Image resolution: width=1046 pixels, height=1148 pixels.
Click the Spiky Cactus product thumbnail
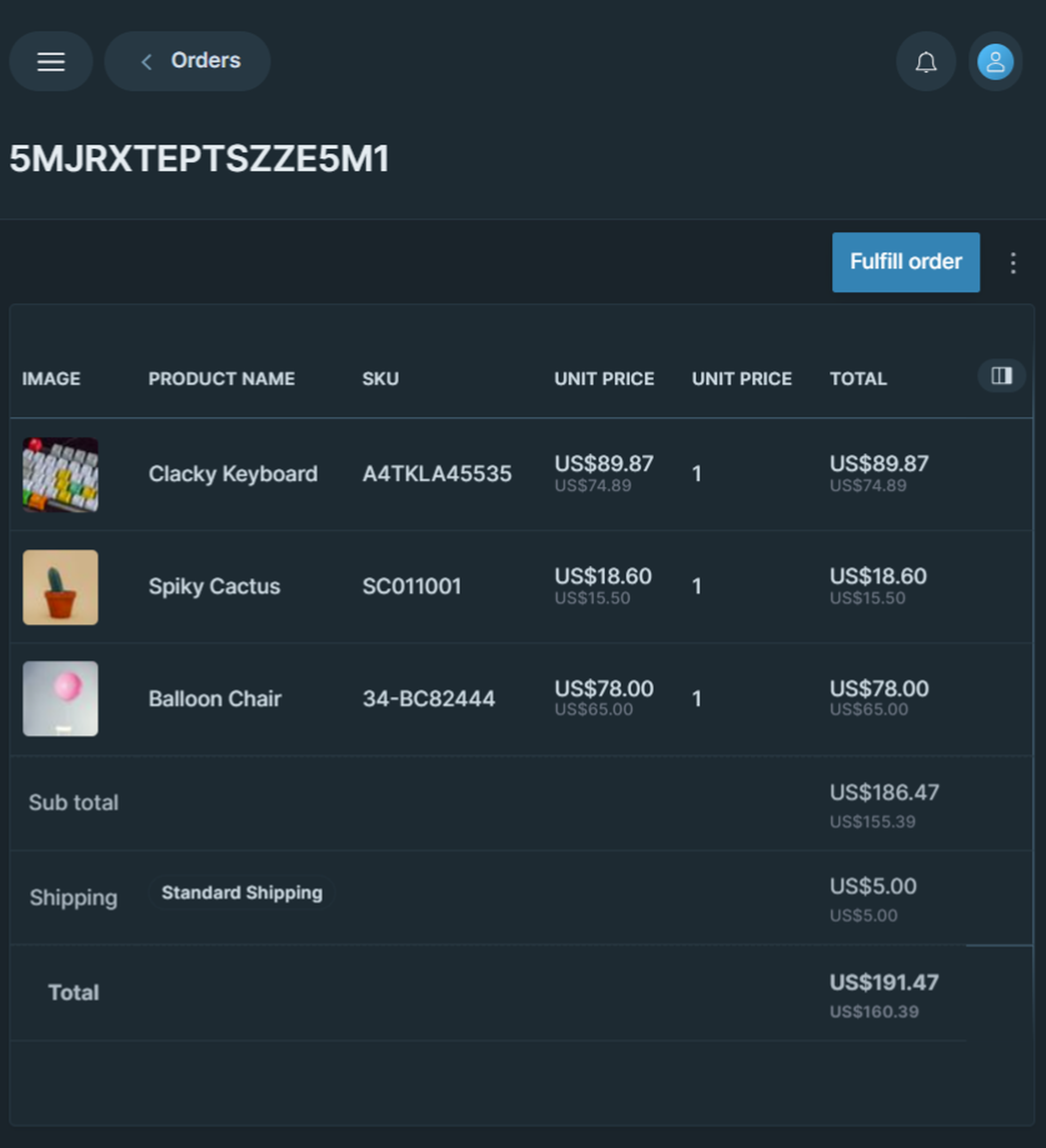(x=60, y=587)
